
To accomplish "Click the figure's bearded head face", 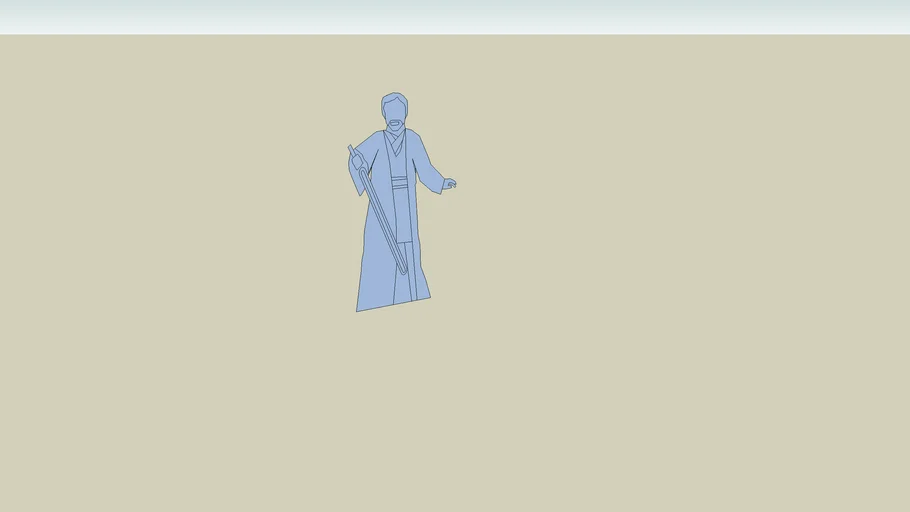I will 395,111.
